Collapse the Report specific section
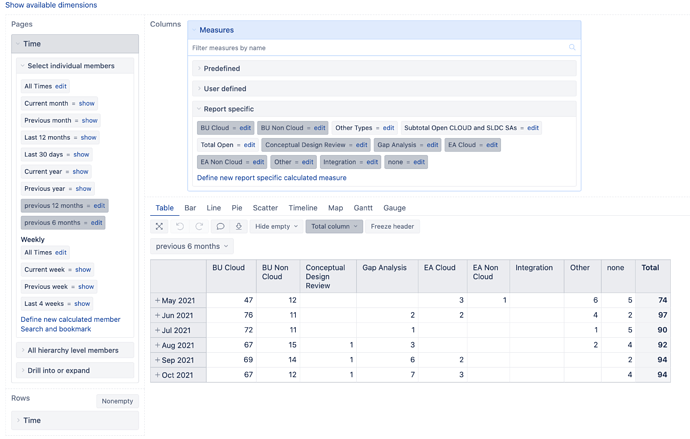The width and height of the screenshot is (690, 439). click(384, 109)
